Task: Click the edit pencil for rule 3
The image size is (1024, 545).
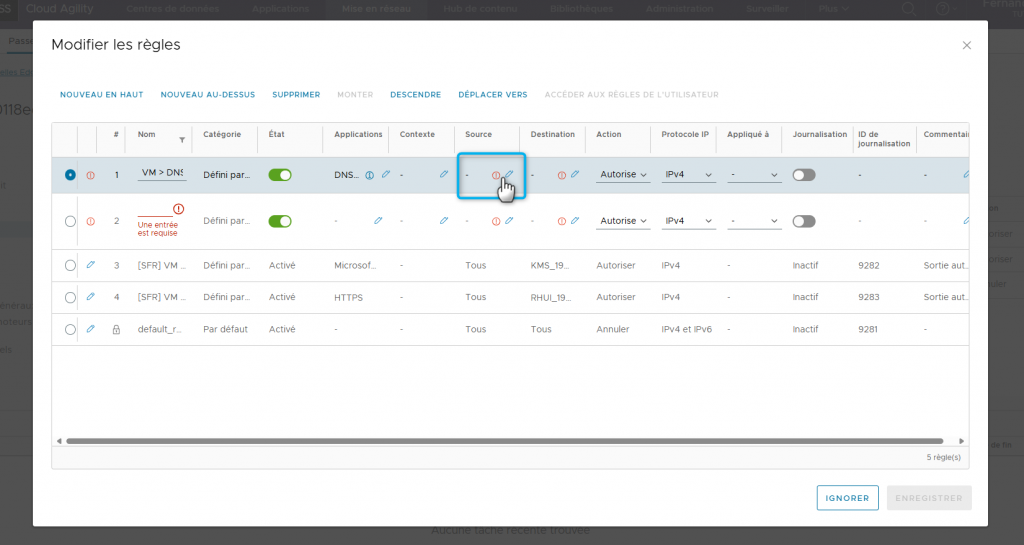Action: pos(91,265)
